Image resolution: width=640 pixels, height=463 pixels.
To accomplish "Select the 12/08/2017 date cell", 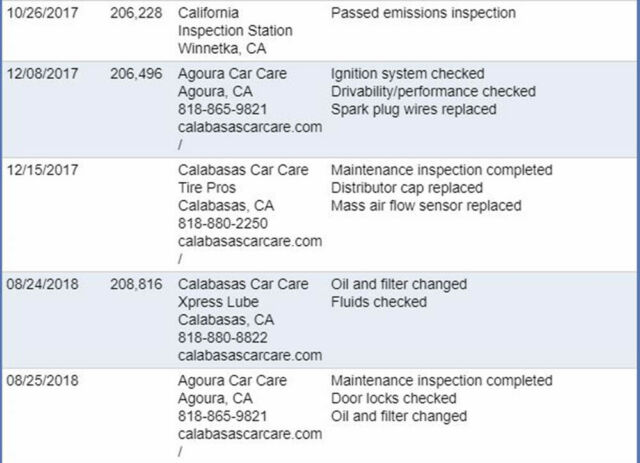I will (42, 74).
